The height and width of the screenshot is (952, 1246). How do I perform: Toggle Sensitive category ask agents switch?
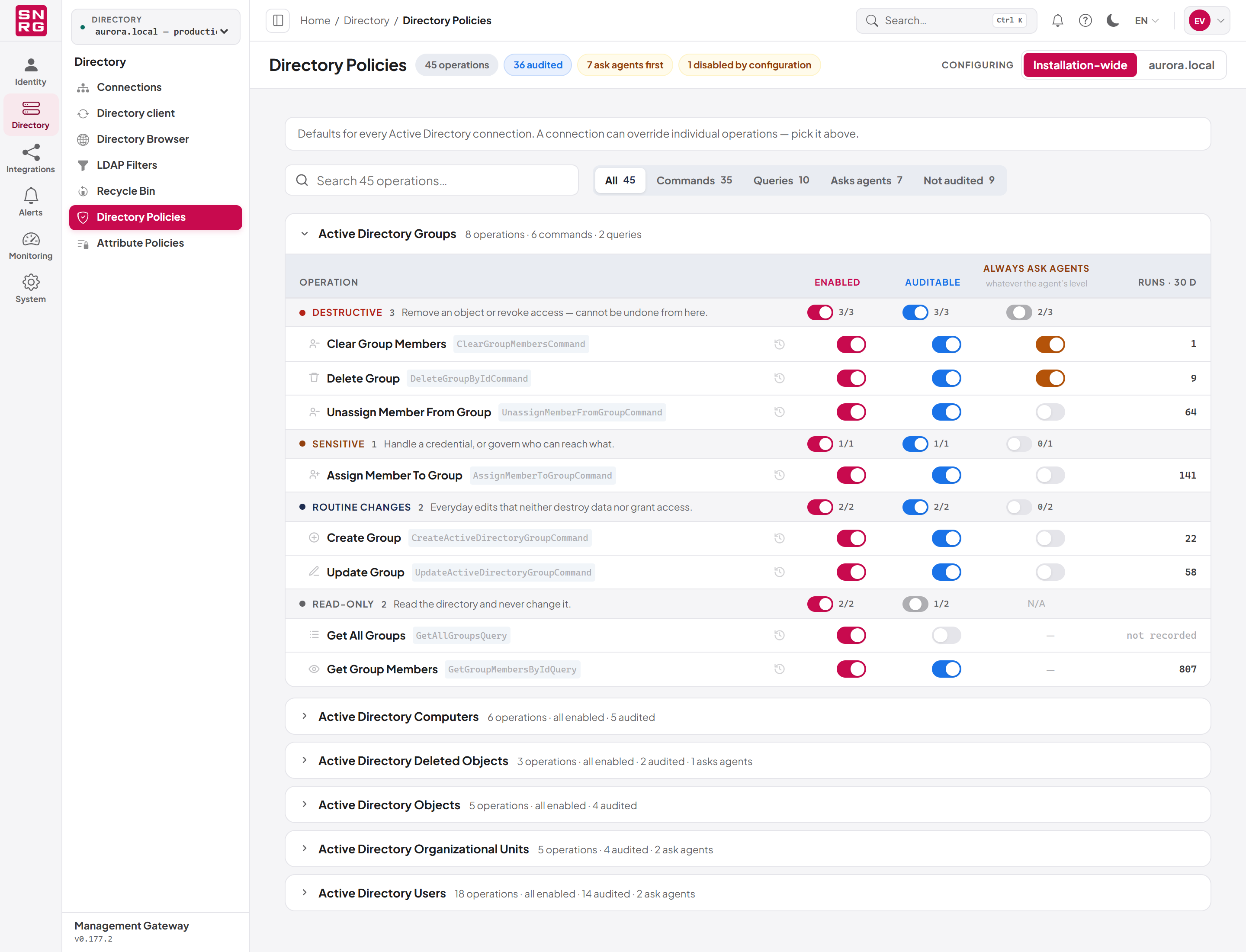[1019, 444]
